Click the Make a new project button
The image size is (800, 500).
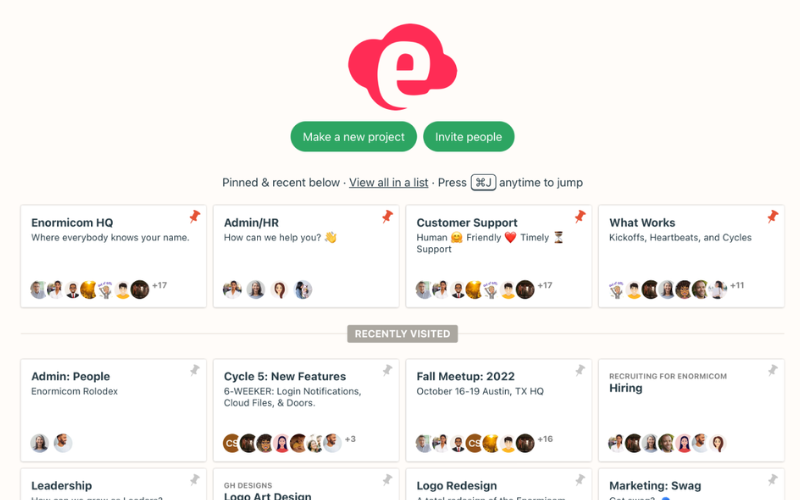tap(354, 137)
